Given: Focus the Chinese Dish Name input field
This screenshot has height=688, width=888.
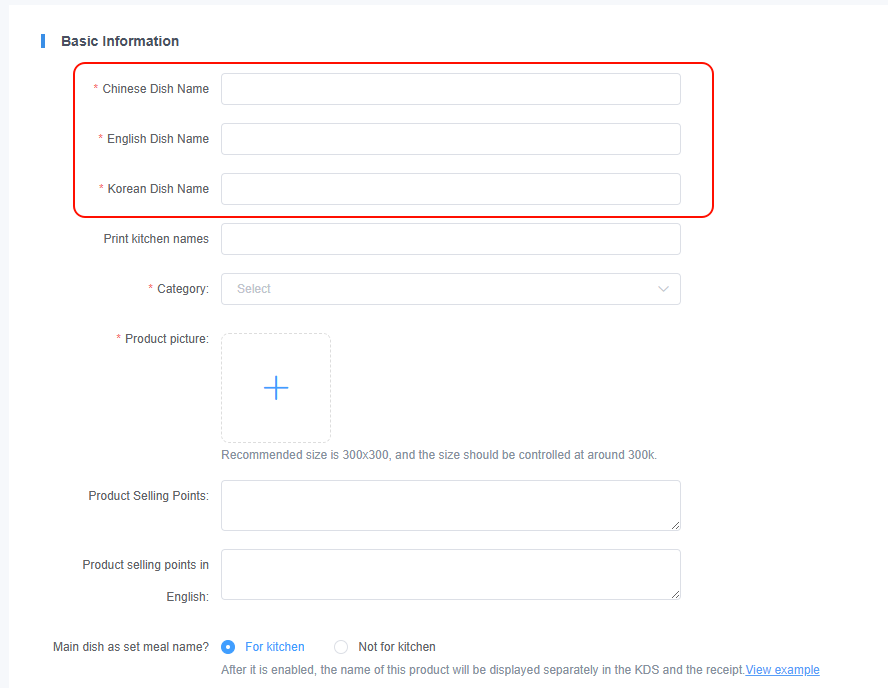Looking at the screenshot, I should point(450,89).
